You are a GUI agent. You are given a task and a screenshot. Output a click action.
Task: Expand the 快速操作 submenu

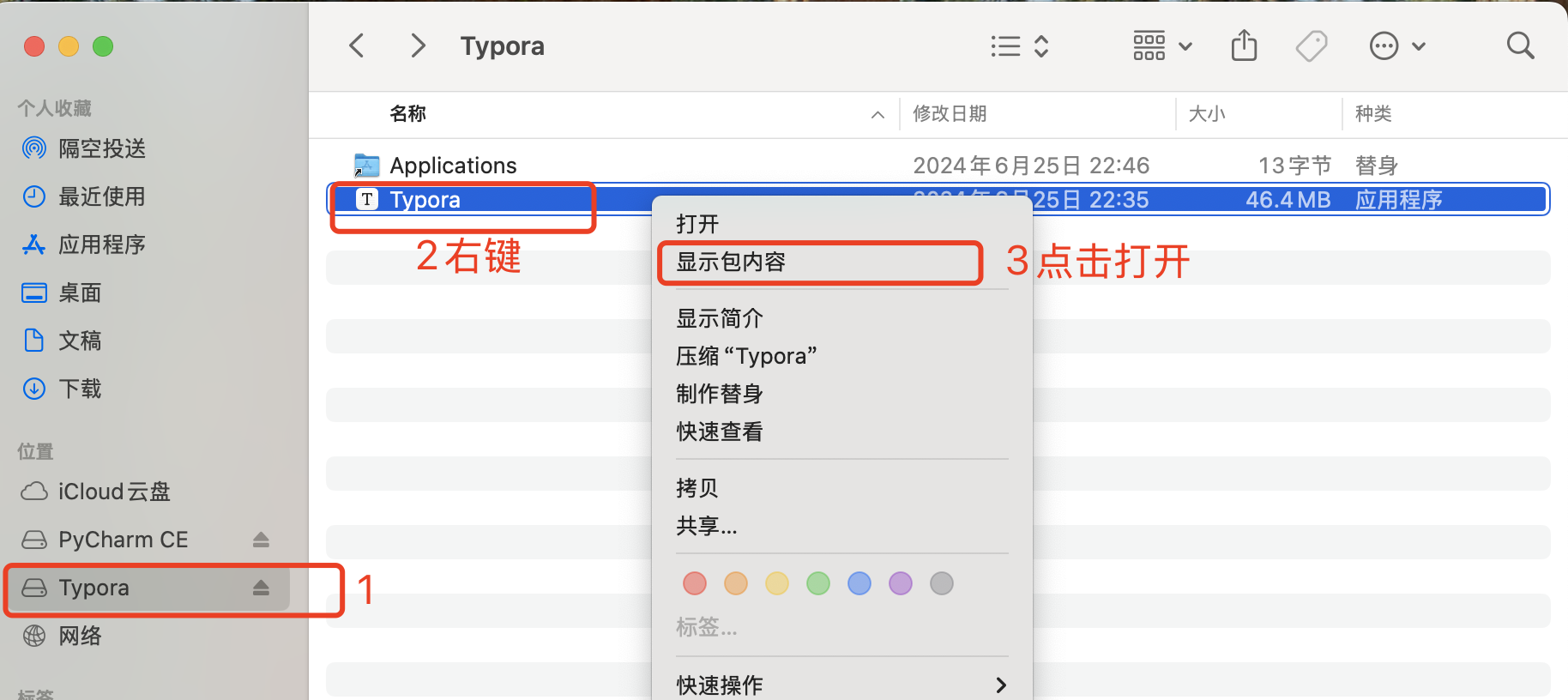(x=842, y=685)
